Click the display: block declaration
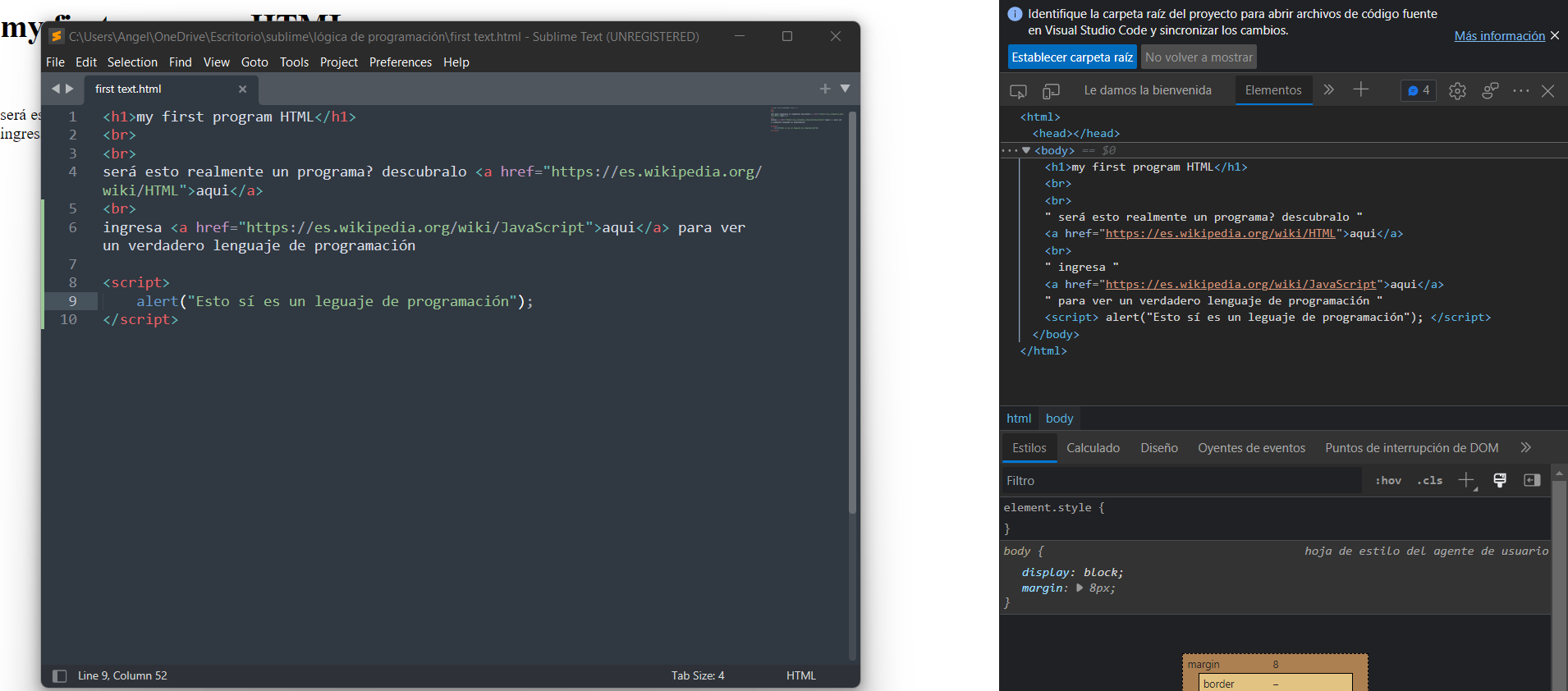1568x691 pixels. 1072,572
